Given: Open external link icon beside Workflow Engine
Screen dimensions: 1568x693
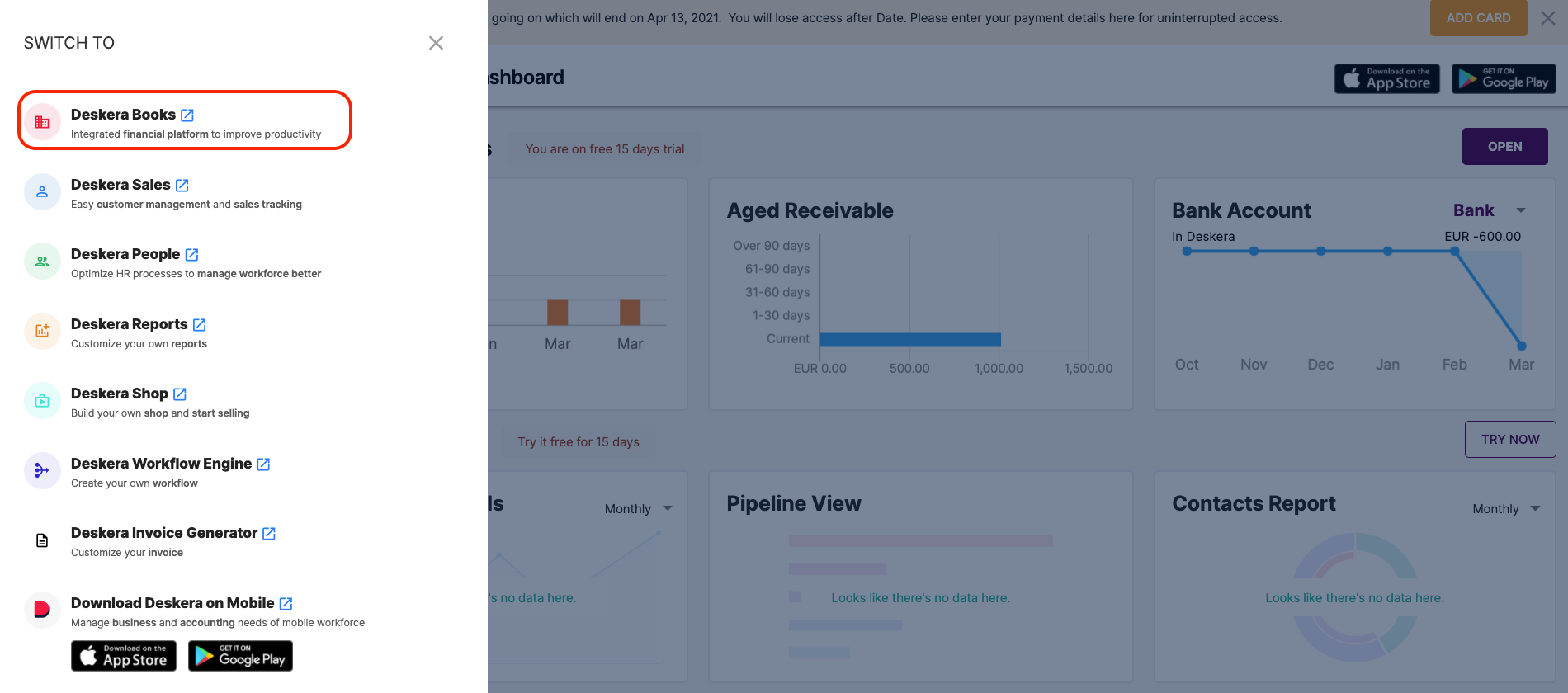Looking at the screenshot, I should tap(263, 464).
